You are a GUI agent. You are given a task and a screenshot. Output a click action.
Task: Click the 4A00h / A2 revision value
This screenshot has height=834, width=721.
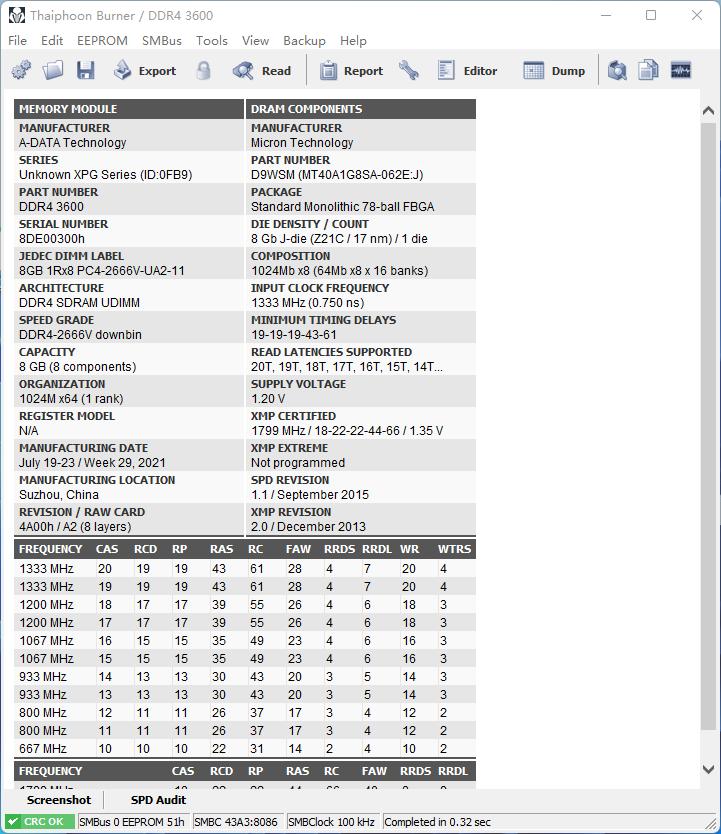[x=75, y=527]
